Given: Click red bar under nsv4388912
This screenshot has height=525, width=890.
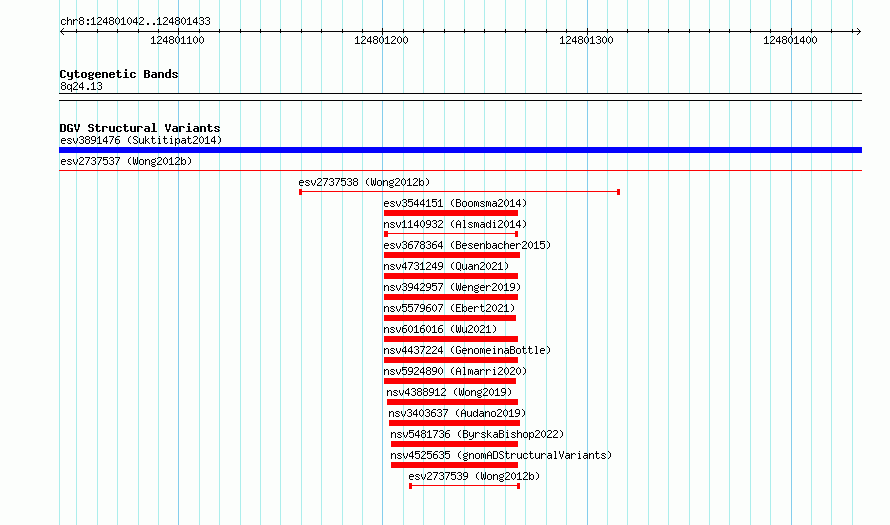Looking at the screenshot, I should pos(452,402).
